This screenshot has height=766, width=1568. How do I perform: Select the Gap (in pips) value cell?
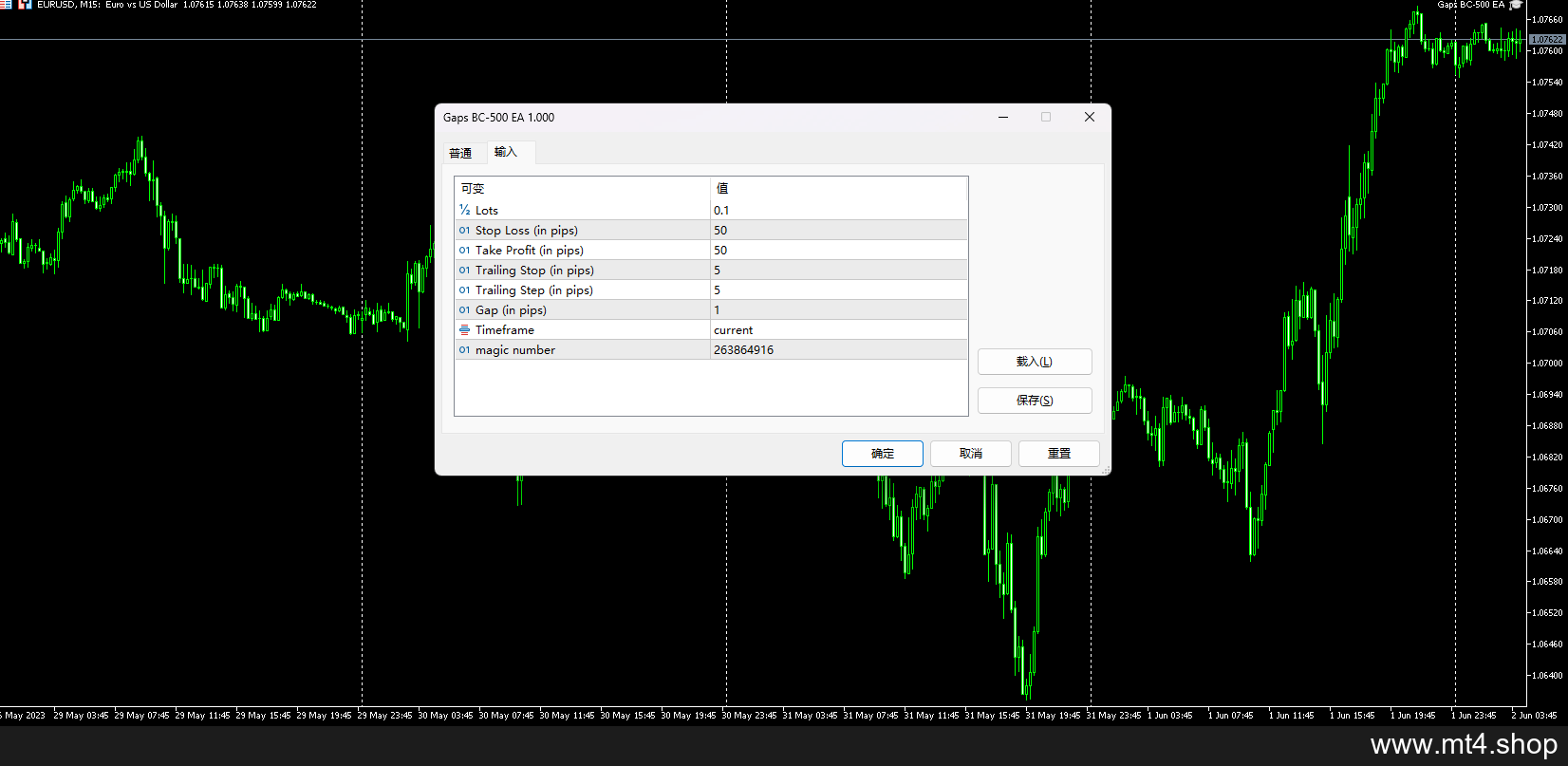(x=839, y=310)
